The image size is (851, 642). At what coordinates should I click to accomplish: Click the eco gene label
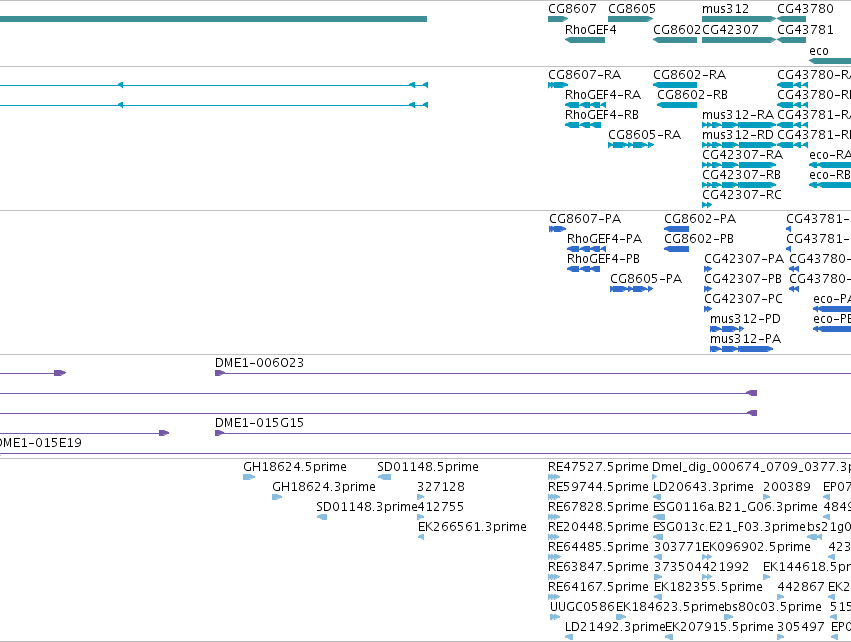click(818, 51)
